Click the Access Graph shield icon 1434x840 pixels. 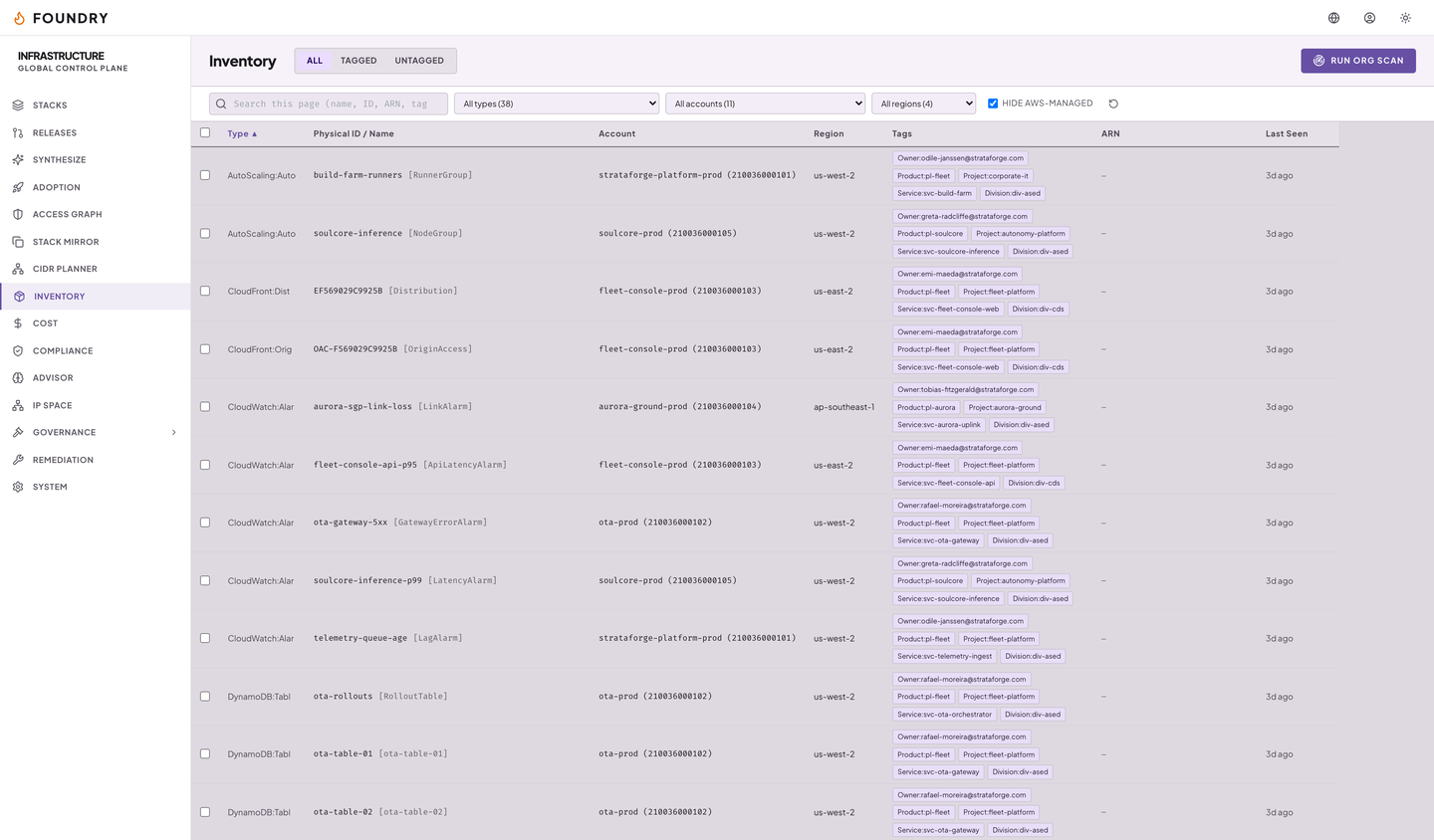pyautogui.click(x=18, y=214)
